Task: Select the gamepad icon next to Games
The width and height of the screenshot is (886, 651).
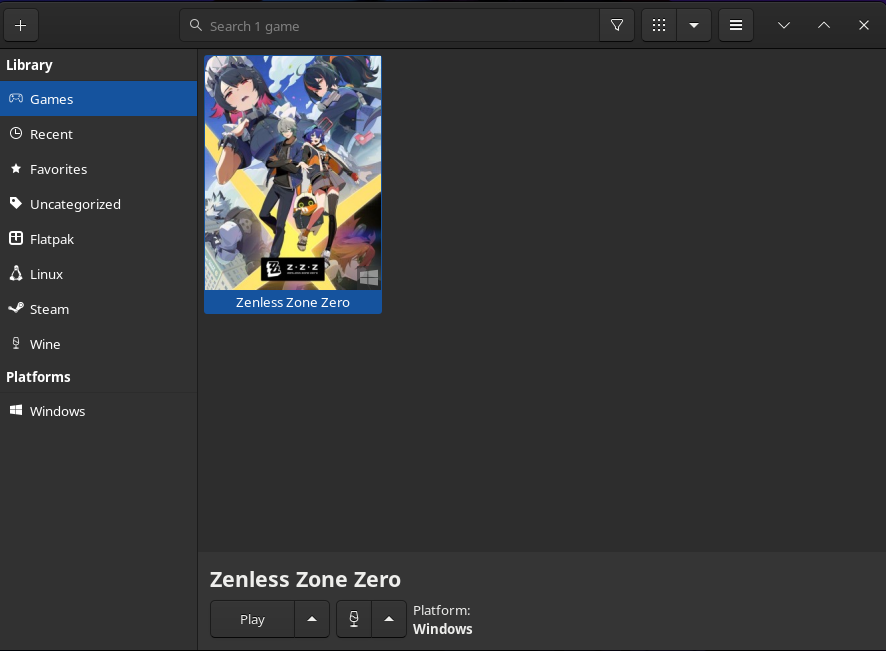Action: tap(15, 99)
